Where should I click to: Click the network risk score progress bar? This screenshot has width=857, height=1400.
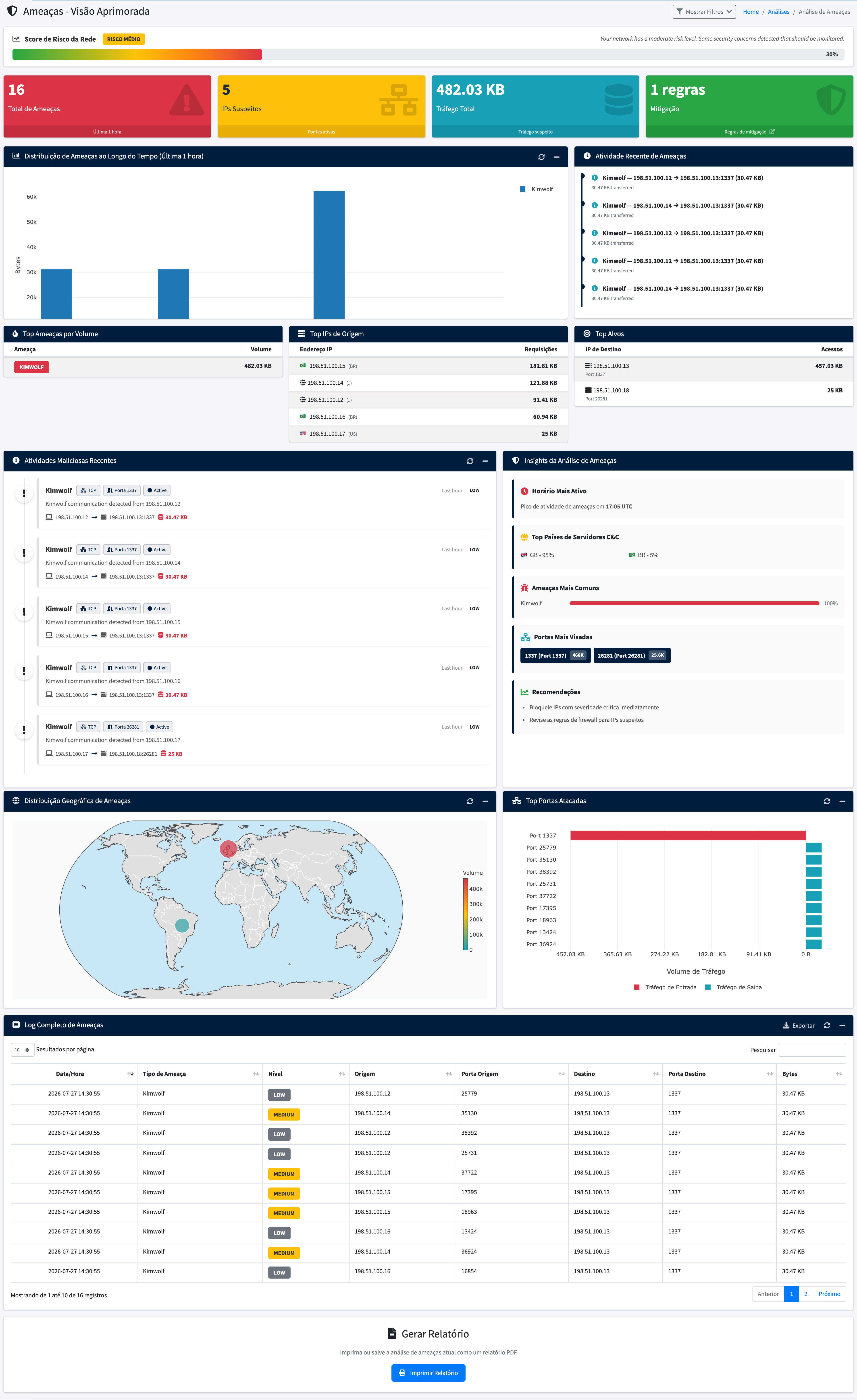tap(428, 54)
